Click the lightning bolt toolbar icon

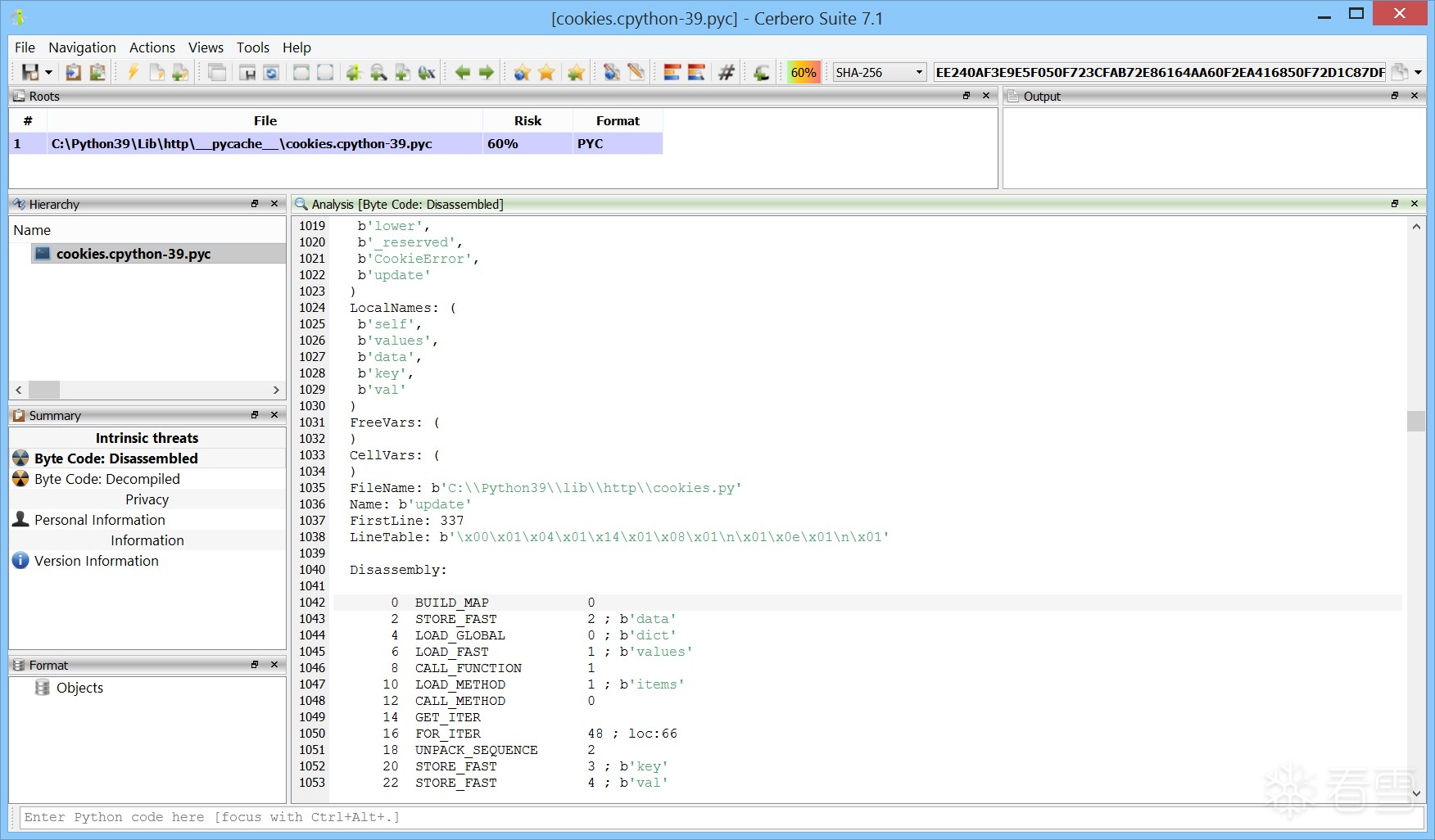(x=133, y=72)
